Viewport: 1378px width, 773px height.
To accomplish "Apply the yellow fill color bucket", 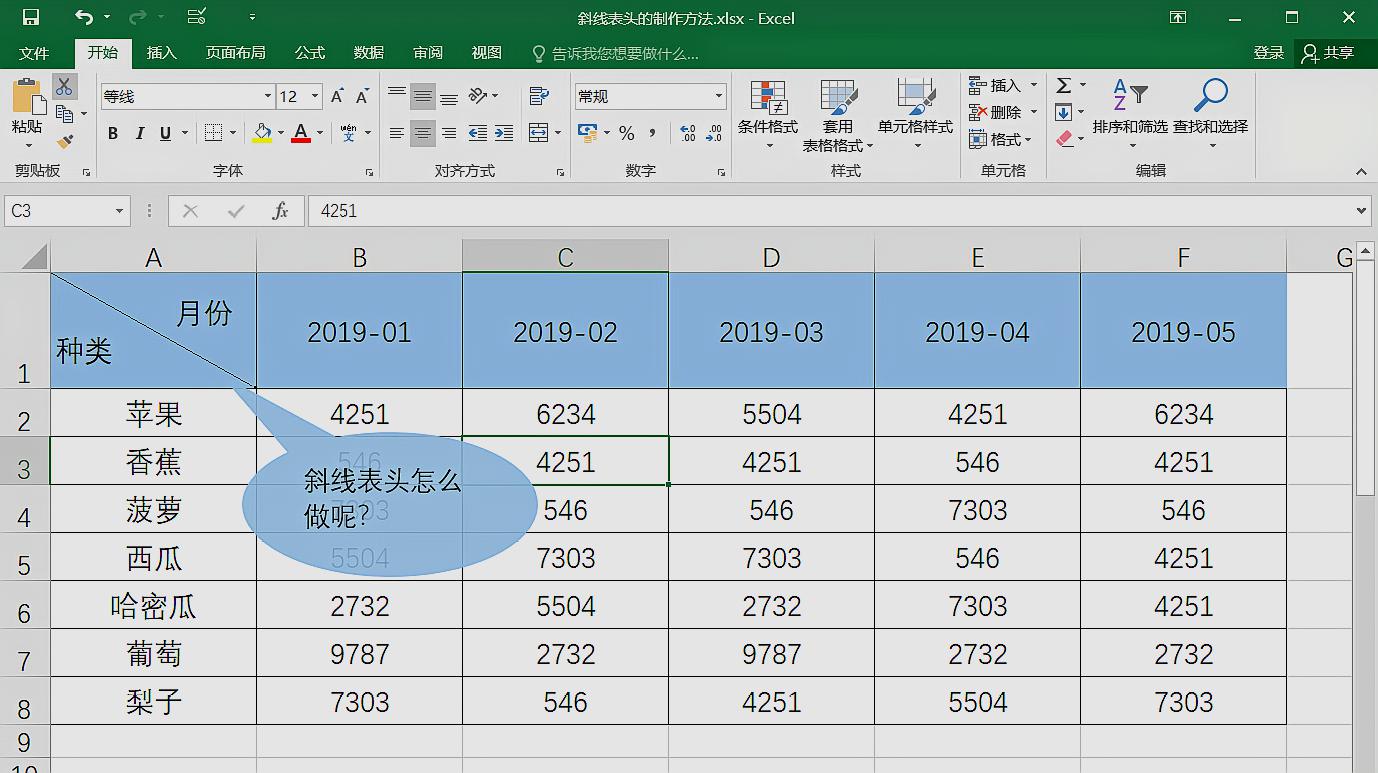I will click(262, 133).
